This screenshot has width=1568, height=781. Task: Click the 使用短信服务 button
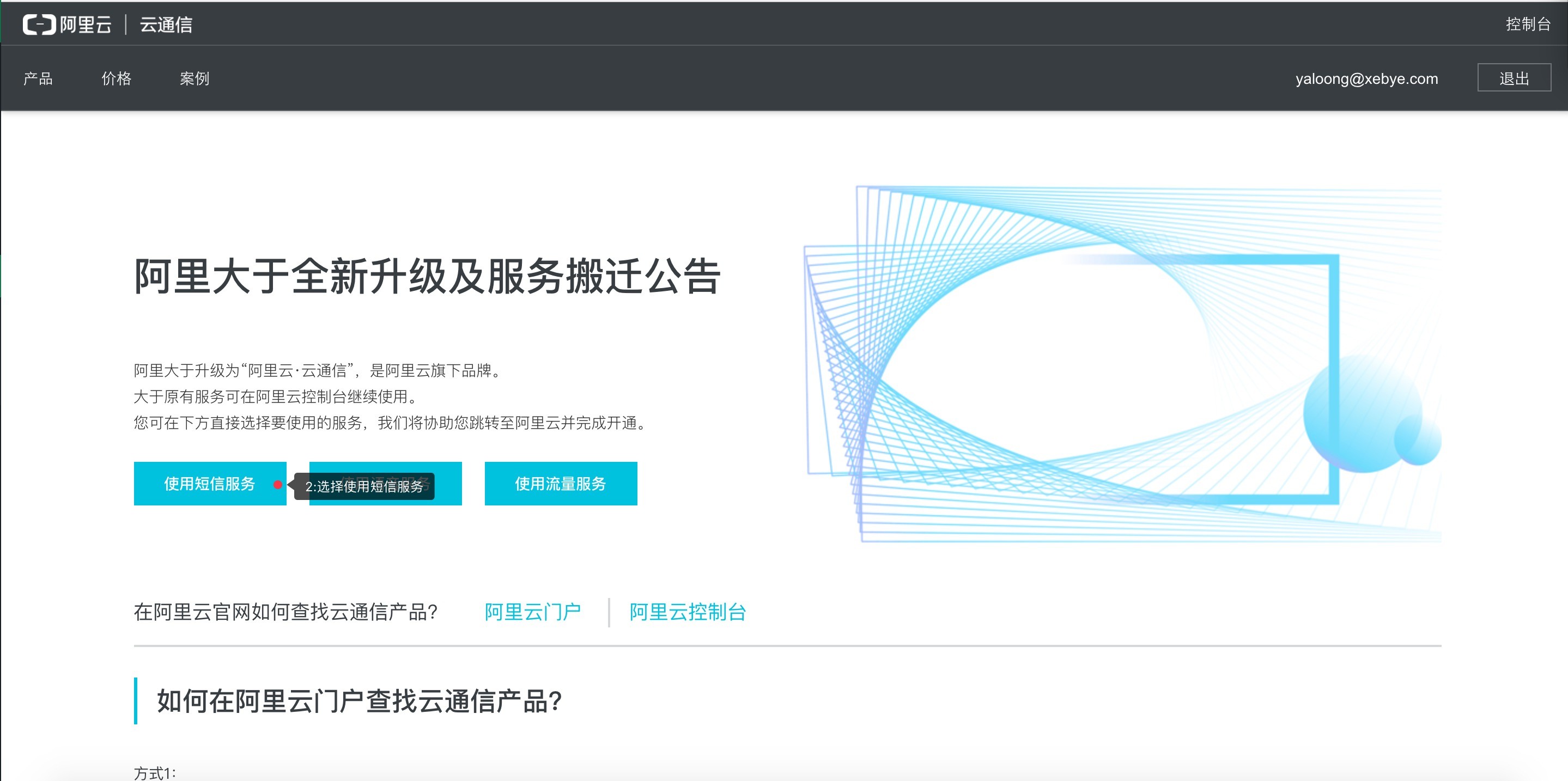210,484
